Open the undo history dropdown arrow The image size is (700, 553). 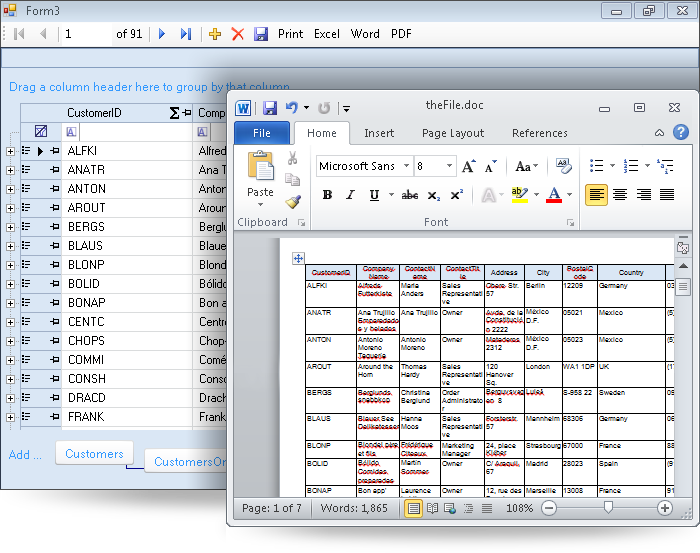(x=306, y=108)
